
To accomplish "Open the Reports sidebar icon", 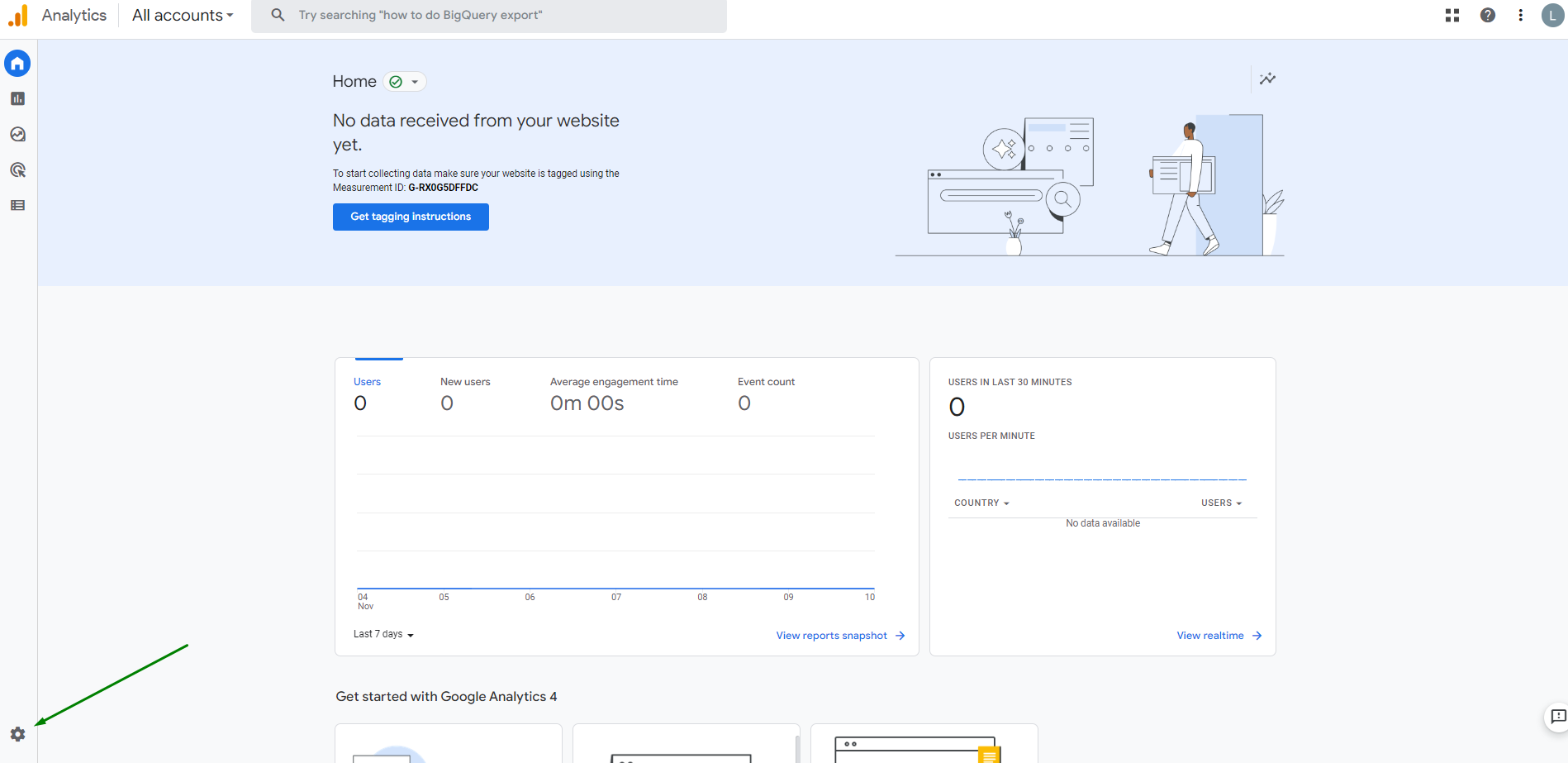I will [x=17, y=98].
